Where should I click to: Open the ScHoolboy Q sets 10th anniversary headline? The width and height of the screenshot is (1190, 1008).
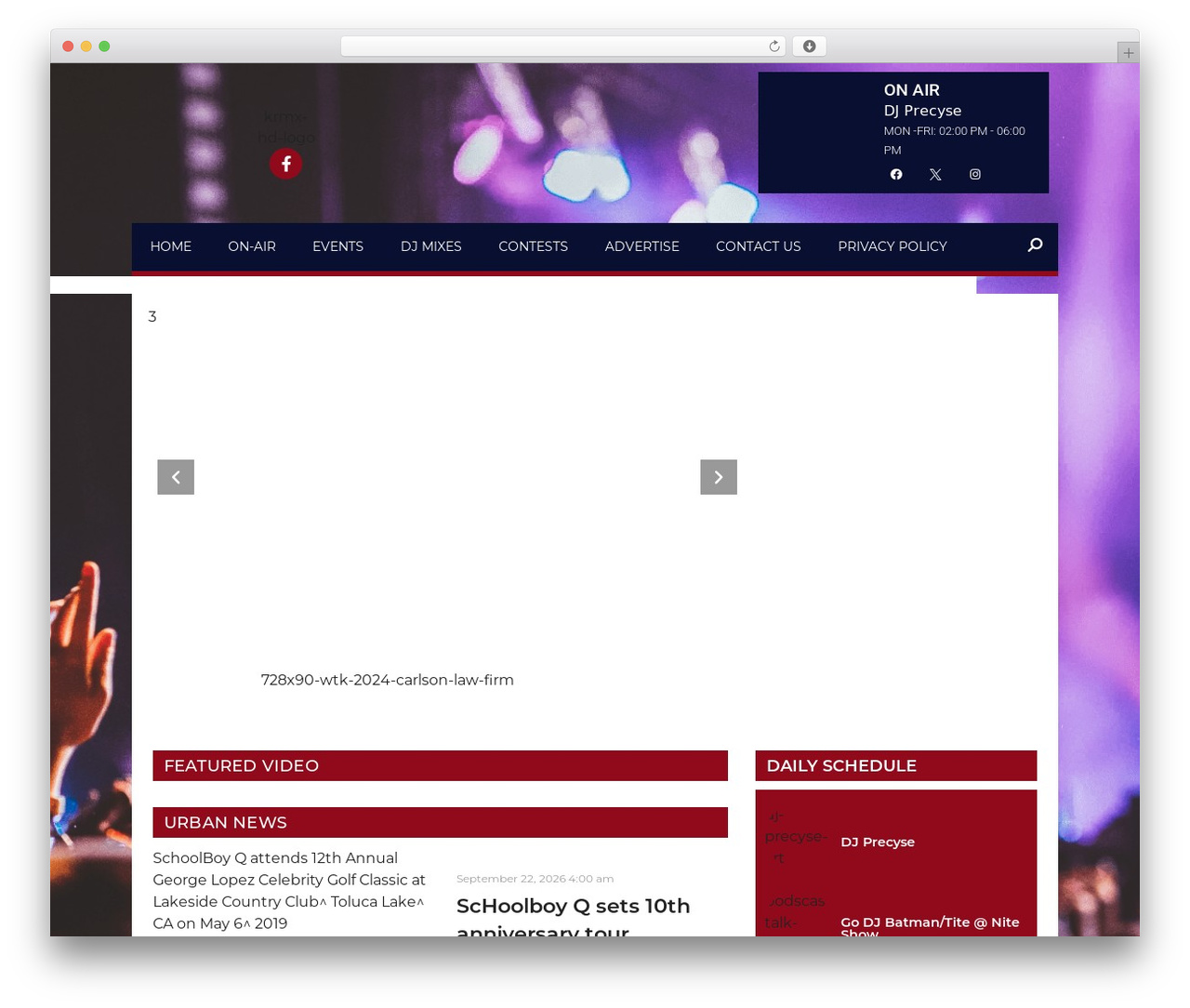(x=573, y=917)
